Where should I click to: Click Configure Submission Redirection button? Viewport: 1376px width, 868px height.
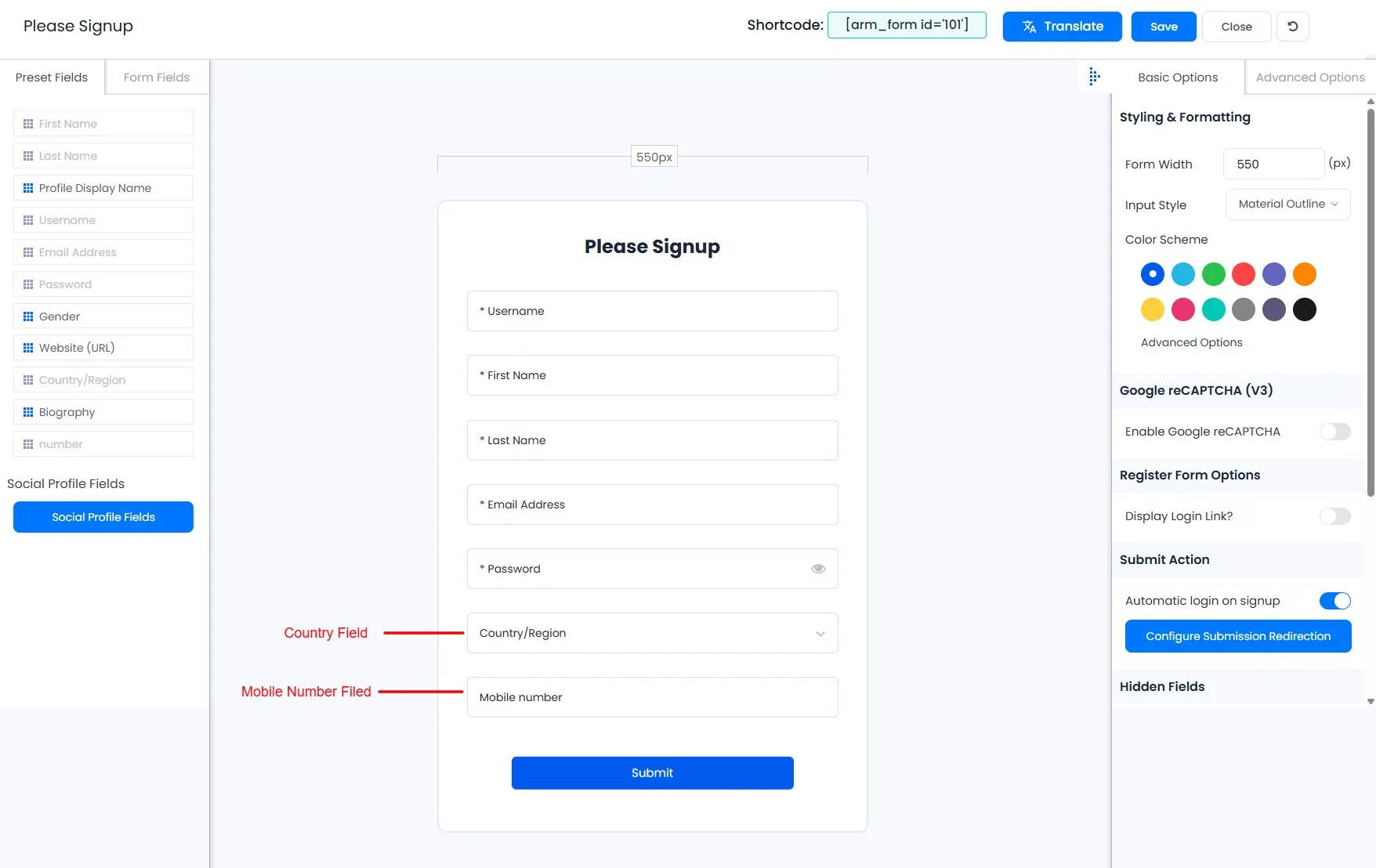(x=1237, y=636)
